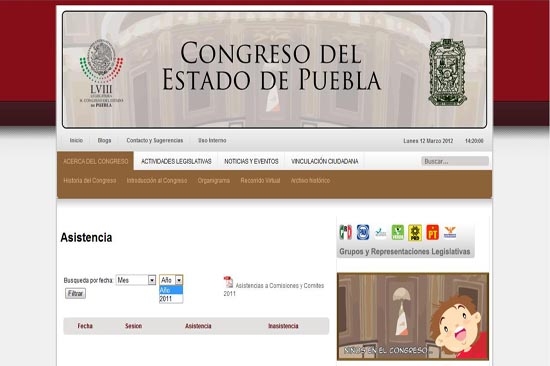
Task: Click the Lunes 12 Marzo 2012 date text
Action: 428,141
